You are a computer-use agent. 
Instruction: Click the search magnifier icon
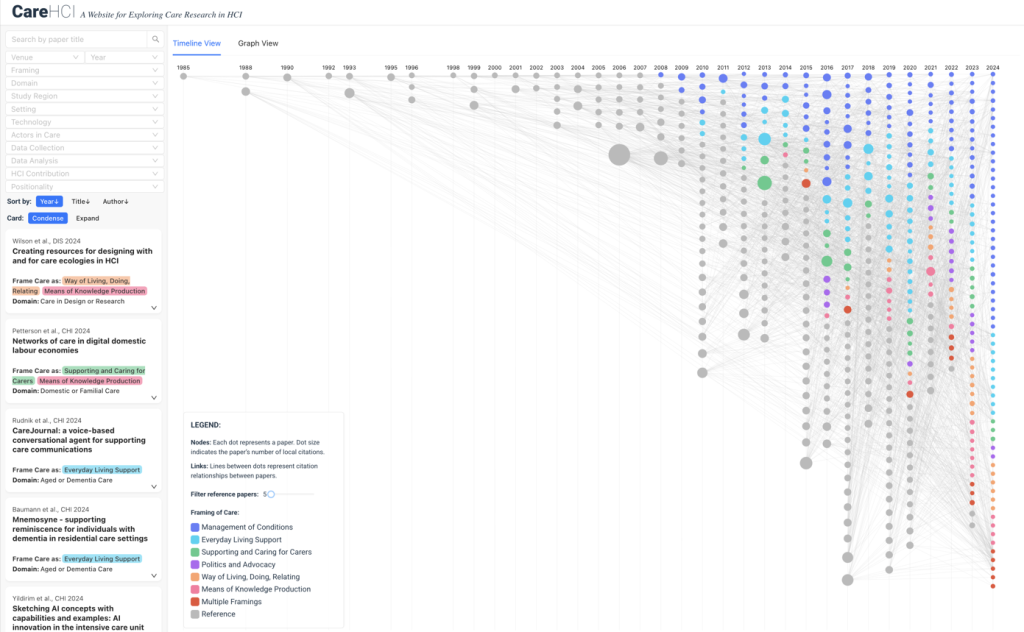(x=155, y=39)
